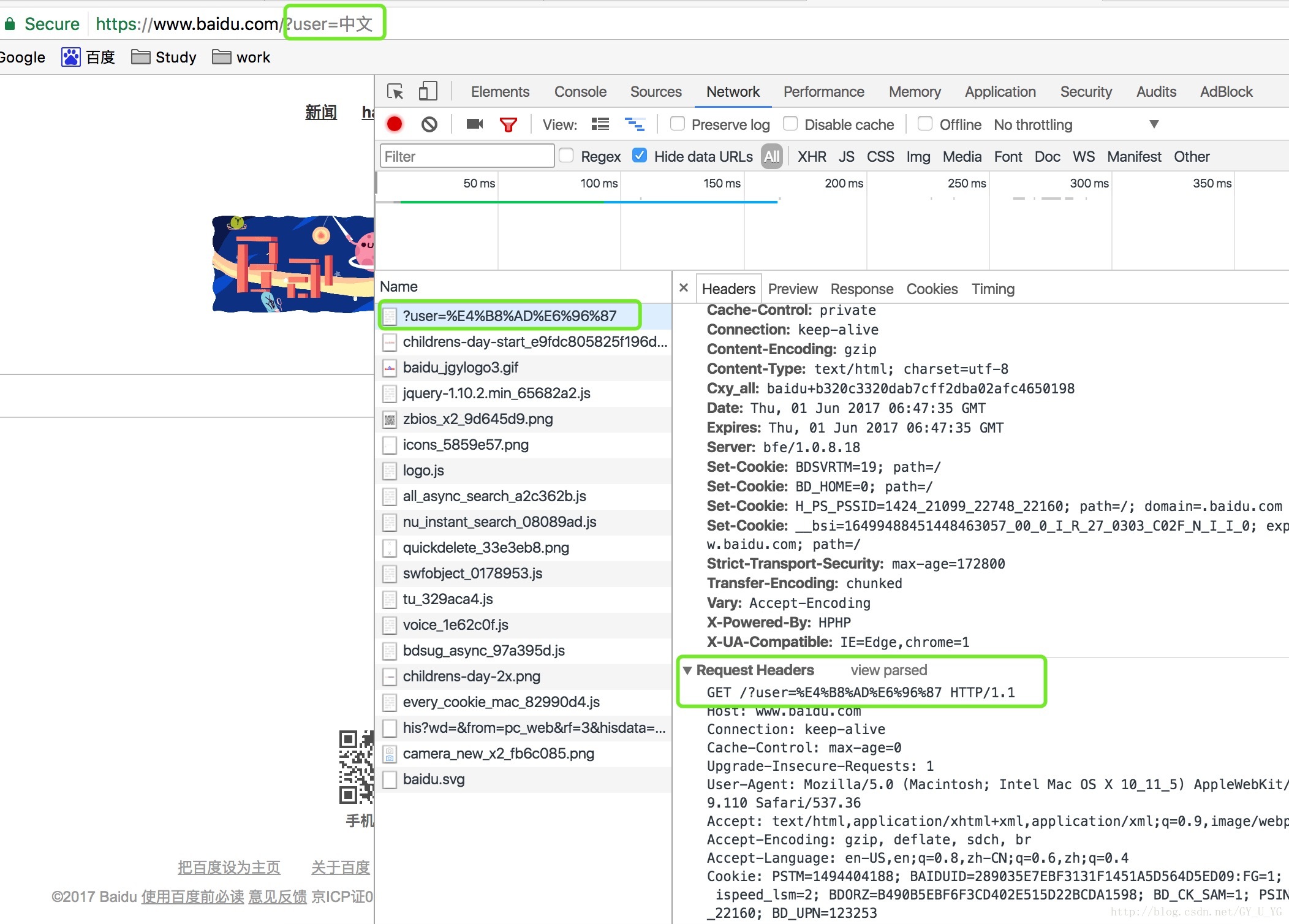This screenshot has width=1289, height=924.
Task: Click the QR code image
Action: coord(357,767)
